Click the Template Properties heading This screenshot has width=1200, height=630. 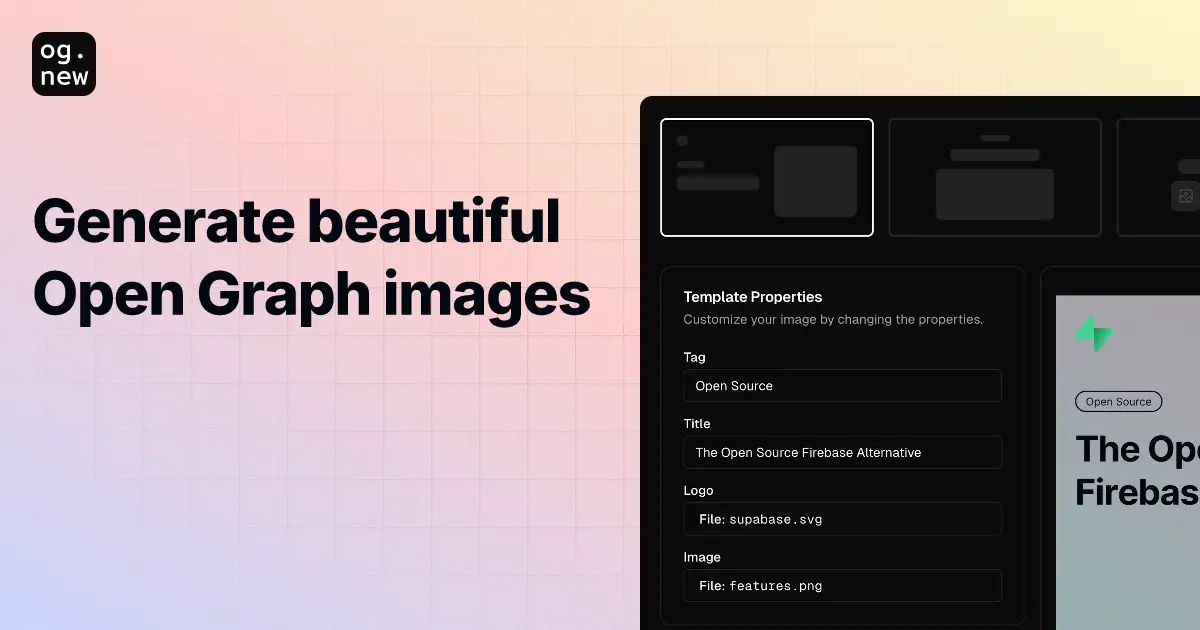coord(752,297)
